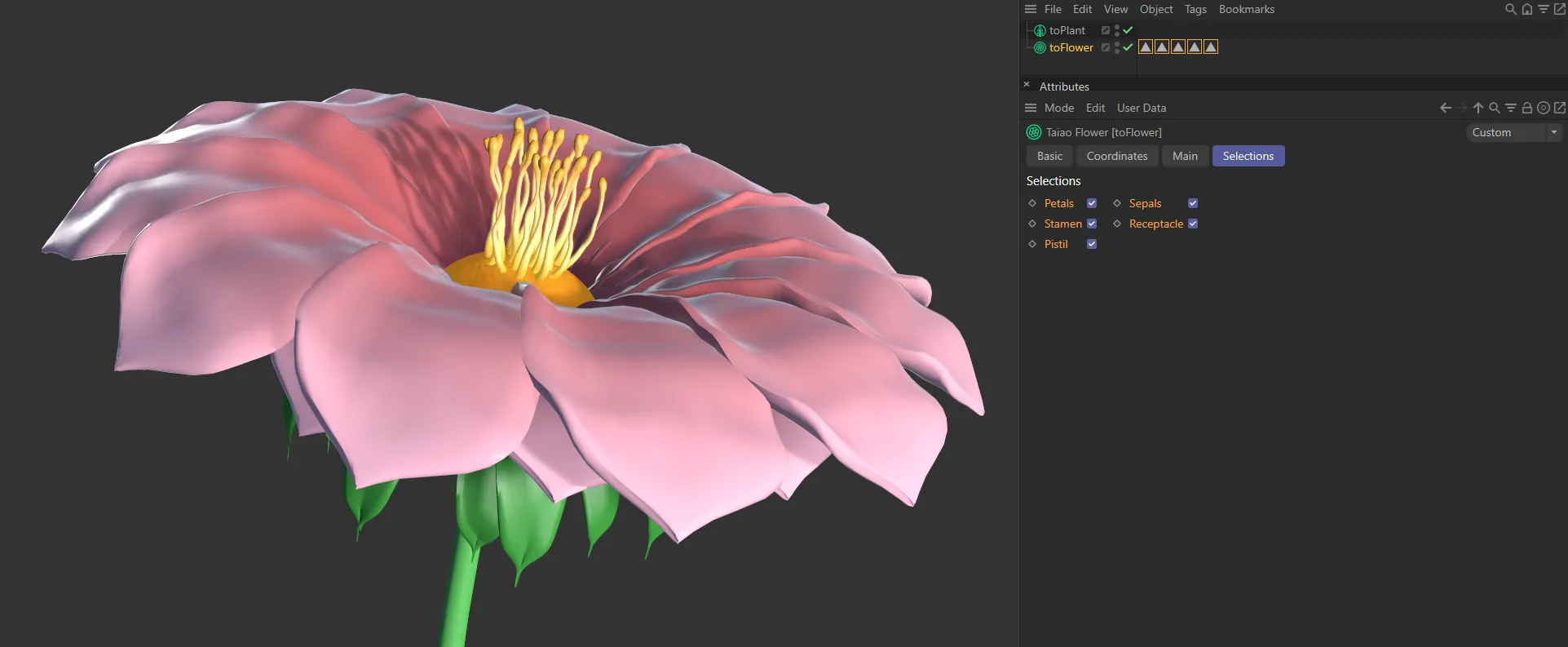Click the toPlant layer square icon

tap(1106, 30)
